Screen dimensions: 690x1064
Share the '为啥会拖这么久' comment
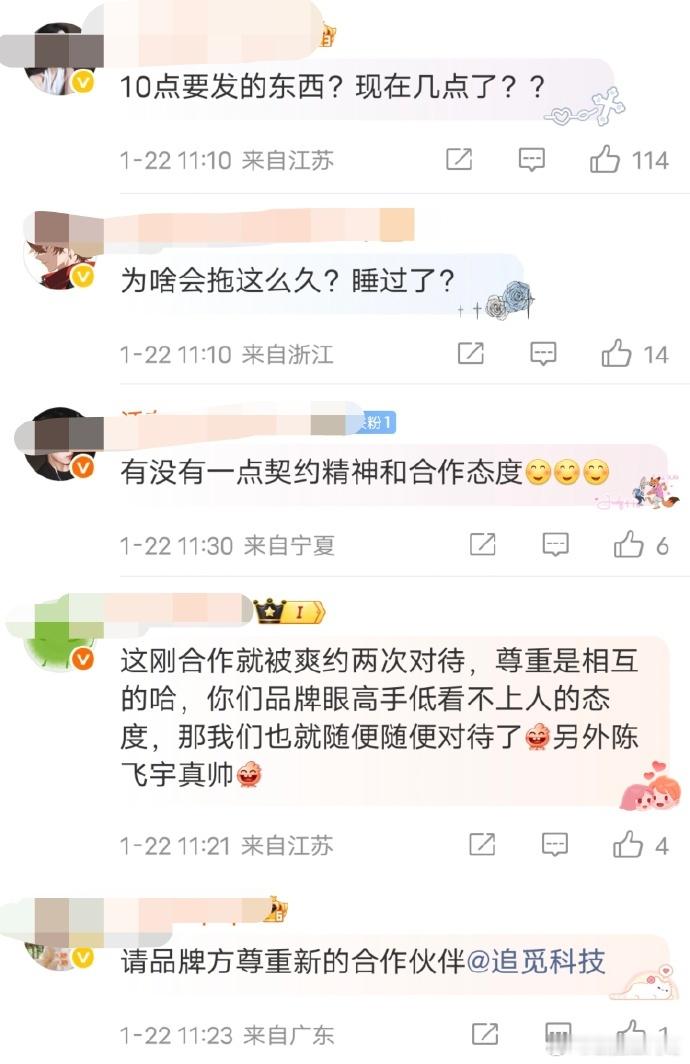(x=470, y=354)
